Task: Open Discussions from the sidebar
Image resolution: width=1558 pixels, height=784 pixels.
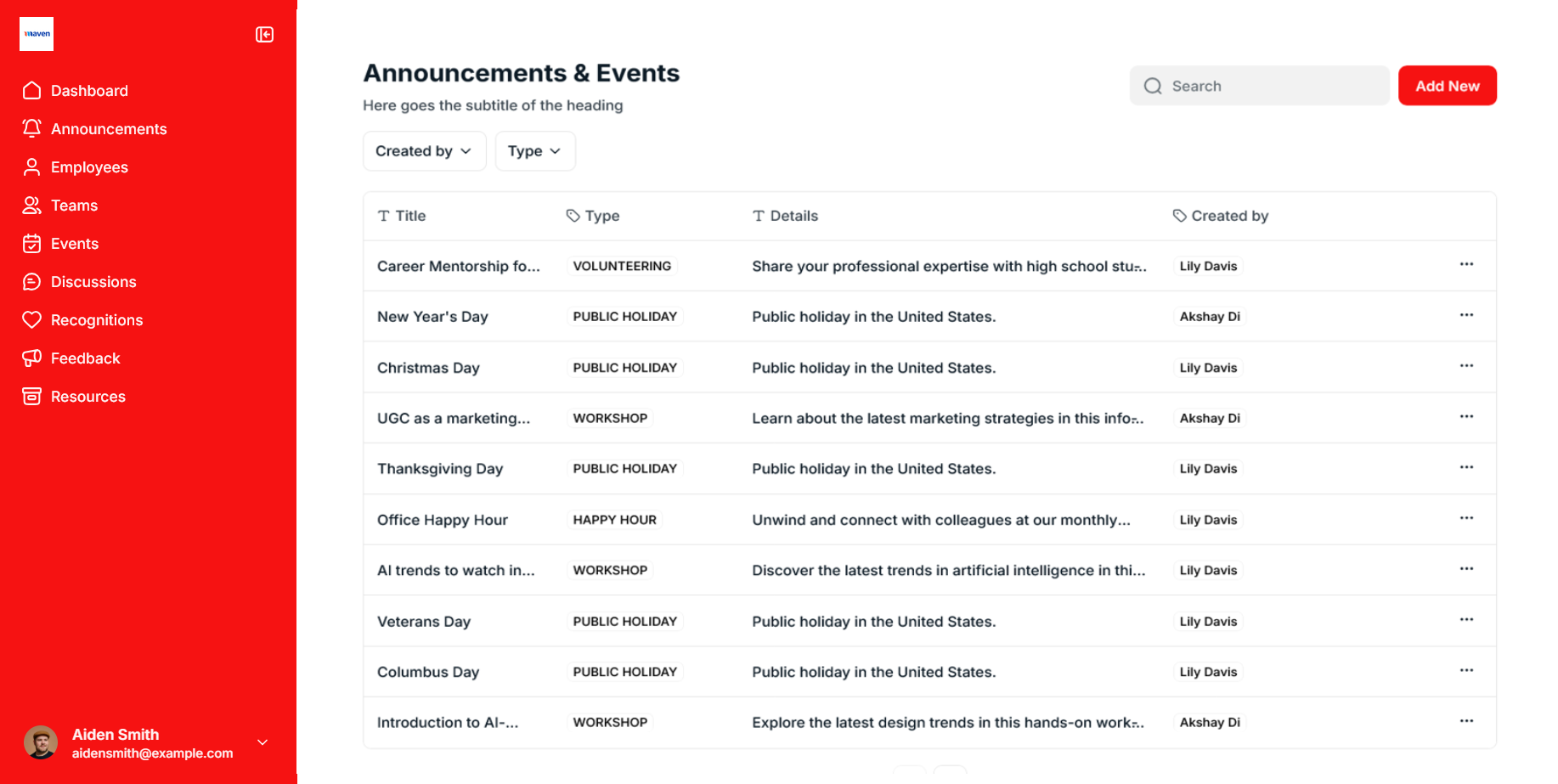Action: pos(93,282)
